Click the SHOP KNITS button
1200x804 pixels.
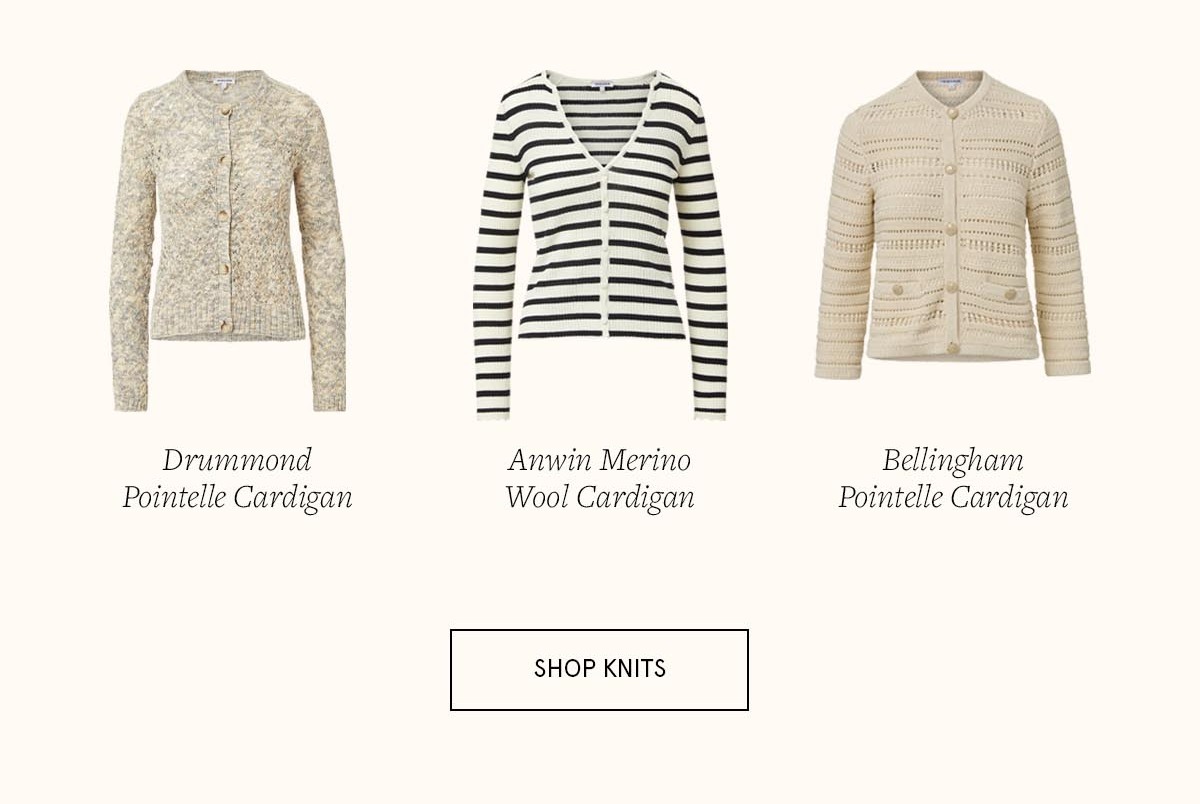coord(599,670)
